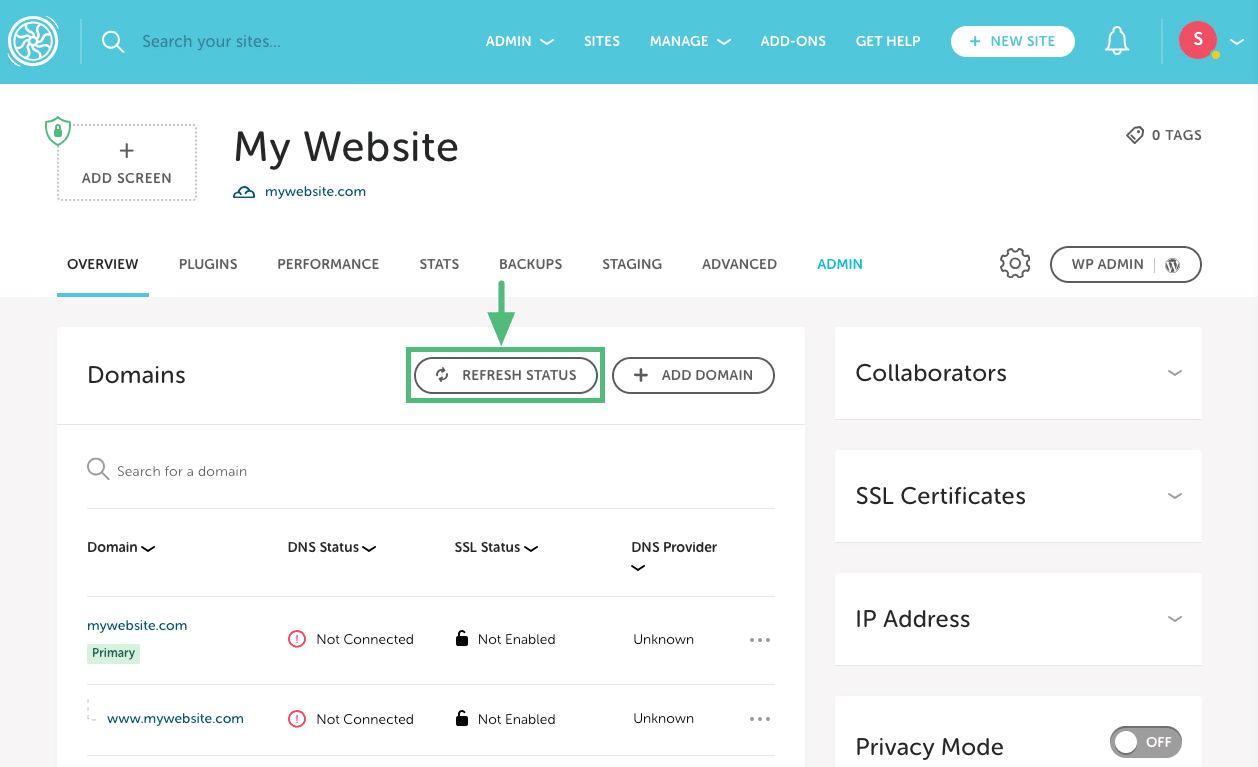Click the search magnifier in the top bar
The image size is (1258, 767).
click(x=112, y=41)
